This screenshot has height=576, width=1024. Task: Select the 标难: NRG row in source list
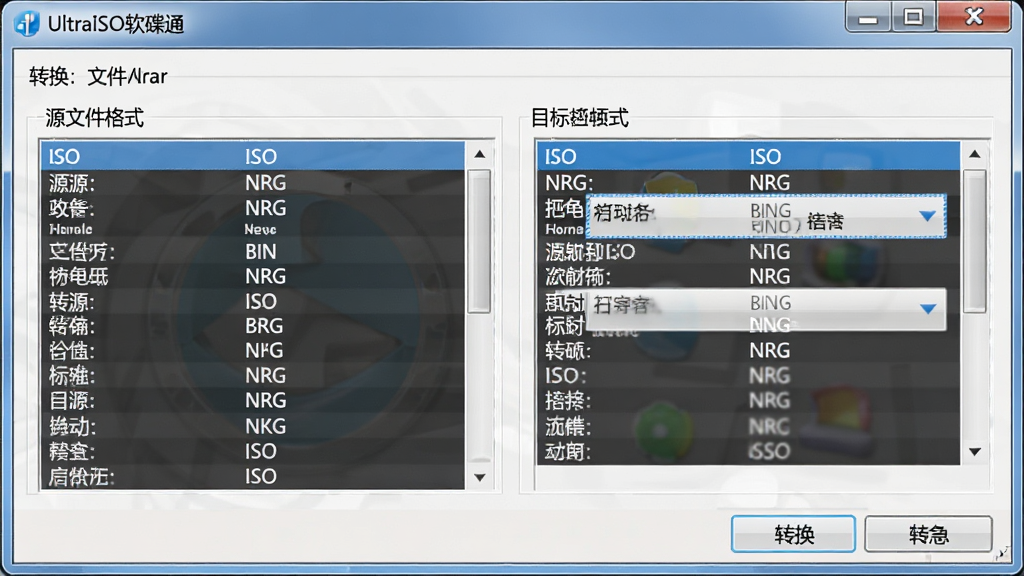click(253, 376)
